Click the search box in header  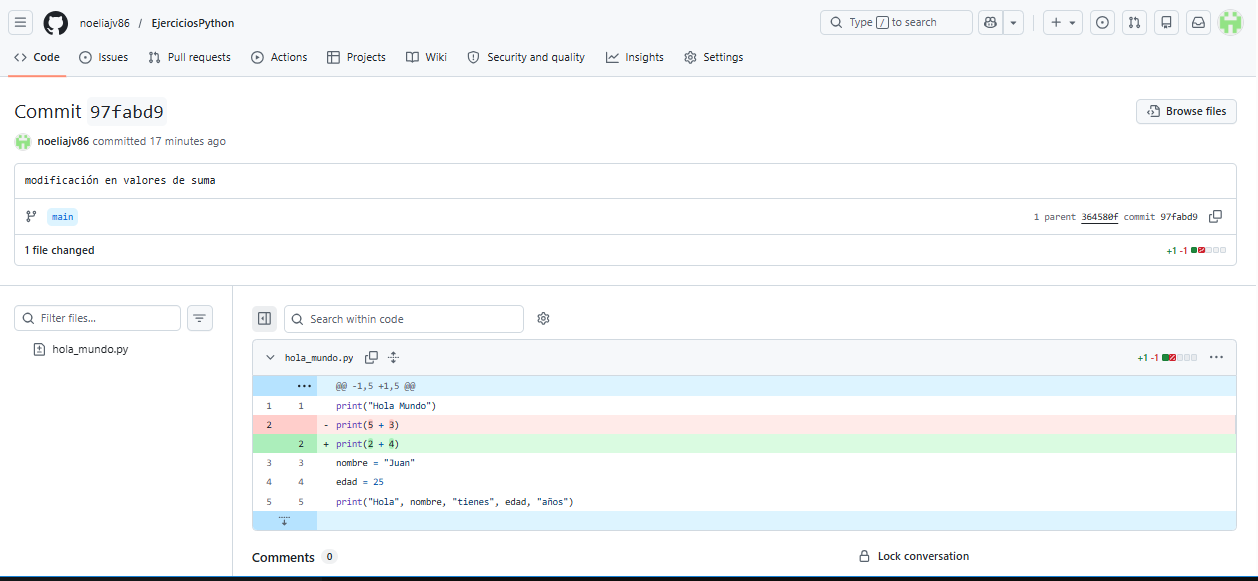pos(896,22)
